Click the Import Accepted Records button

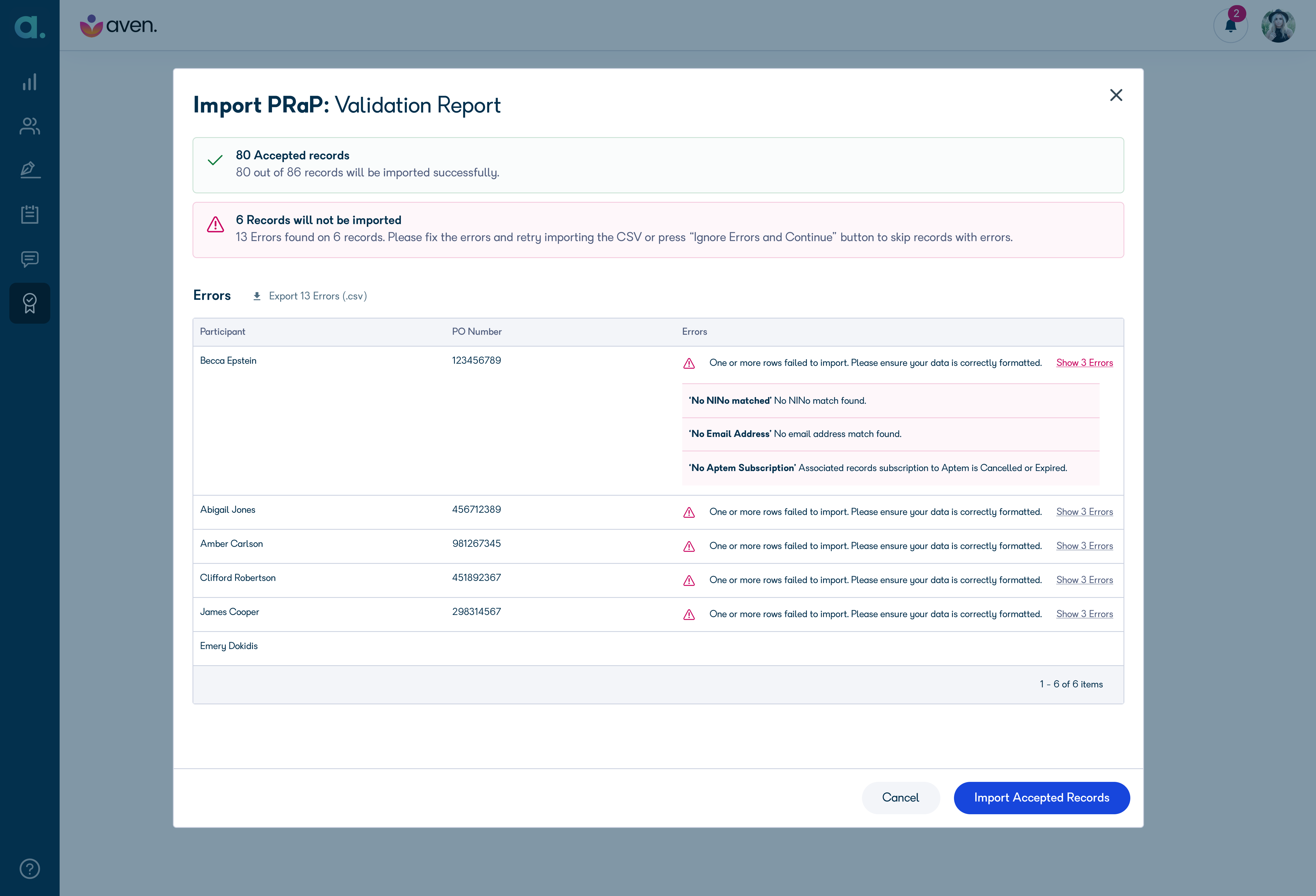[1041, 797]
